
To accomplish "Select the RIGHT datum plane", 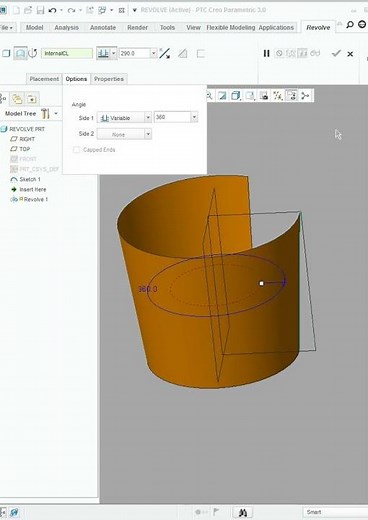I will [23, 139].
